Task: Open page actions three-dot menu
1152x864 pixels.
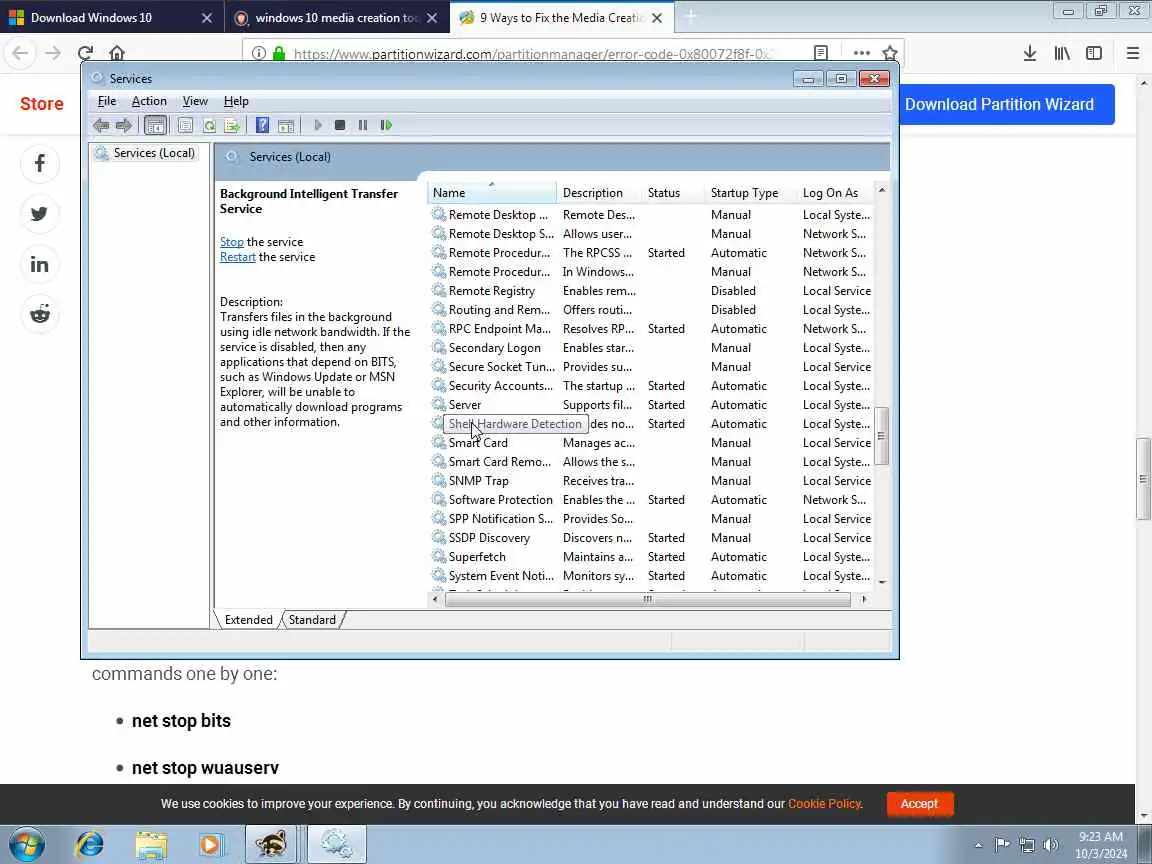Action: tap(862, 53)
